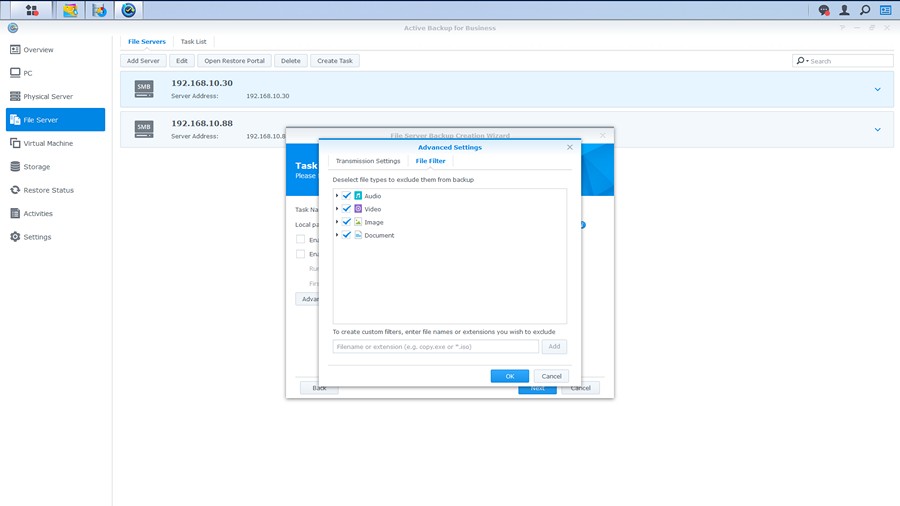Expand the Video file type tree
Image resolution: width=900 pixels, height=506 pixels.
coord(337,209)
